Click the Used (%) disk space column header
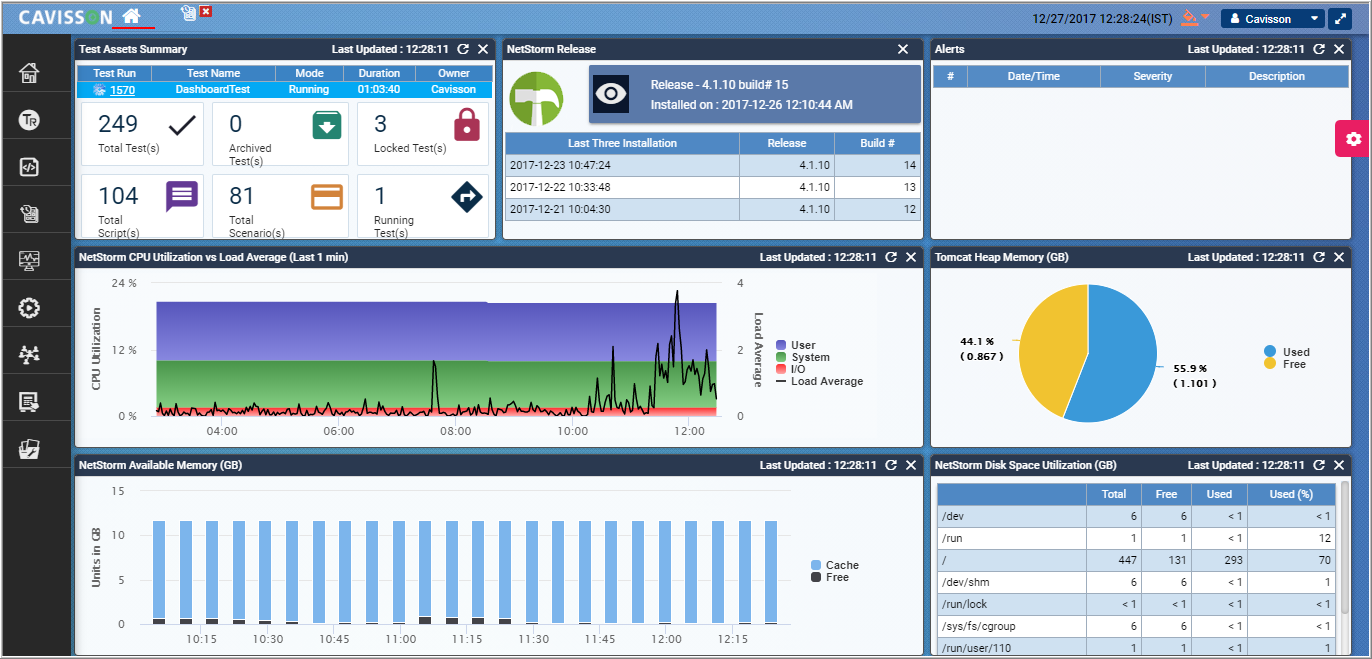 1289,494
